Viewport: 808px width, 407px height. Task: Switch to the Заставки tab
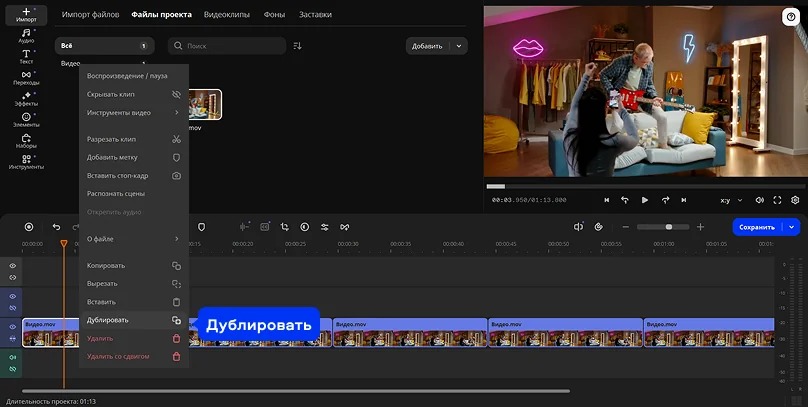pos(315,14)
